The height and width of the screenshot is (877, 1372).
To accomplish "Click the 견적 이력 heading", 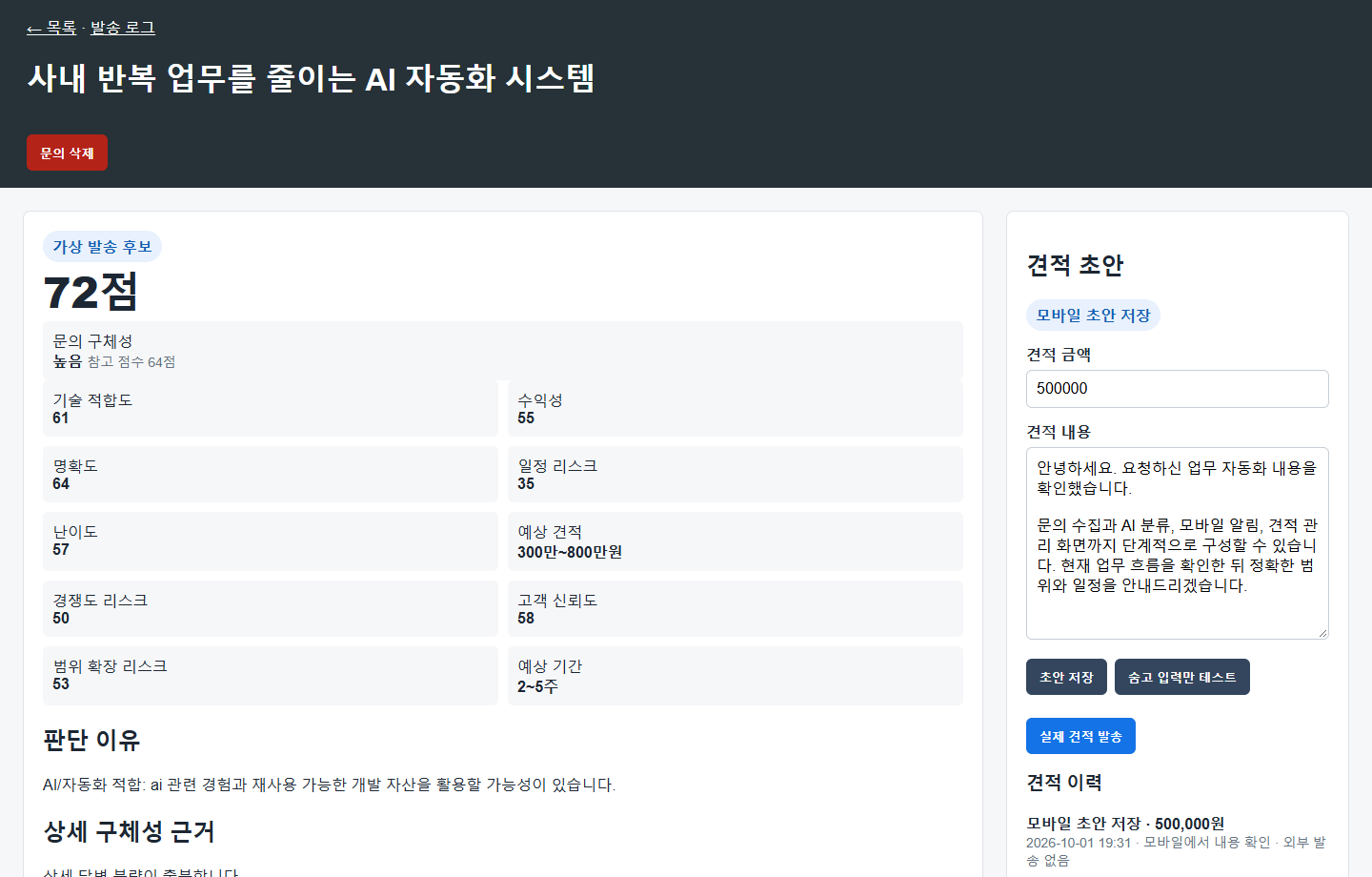I will click(1064, 782).
